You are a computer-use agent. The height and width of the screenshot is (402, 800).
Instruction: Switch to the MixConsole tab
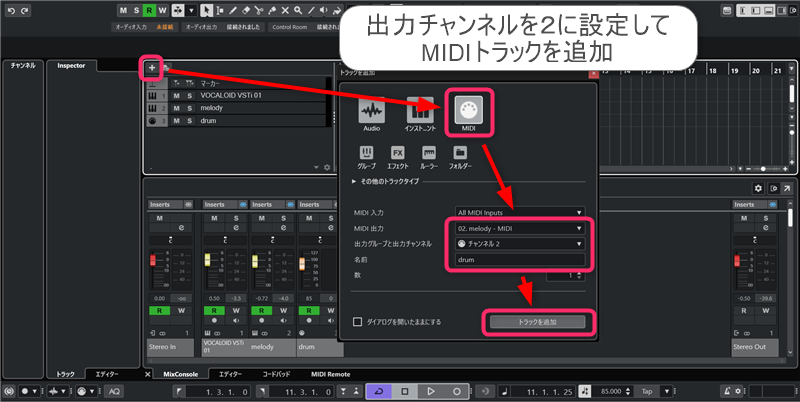[181, 374]
